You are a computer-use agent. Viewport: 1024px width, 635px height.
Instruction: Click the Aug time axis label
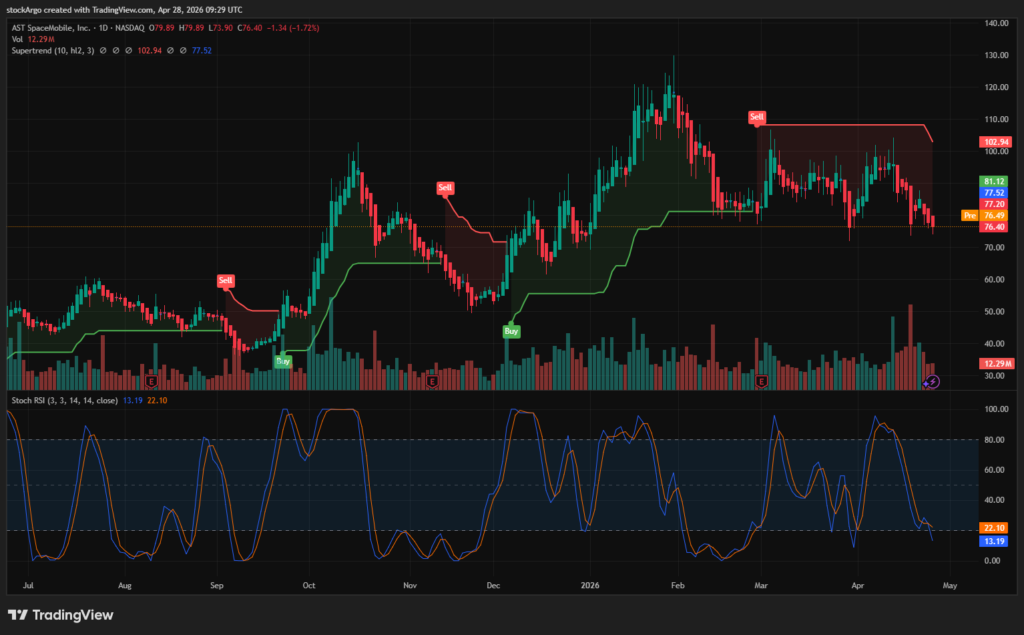(124, 585)
